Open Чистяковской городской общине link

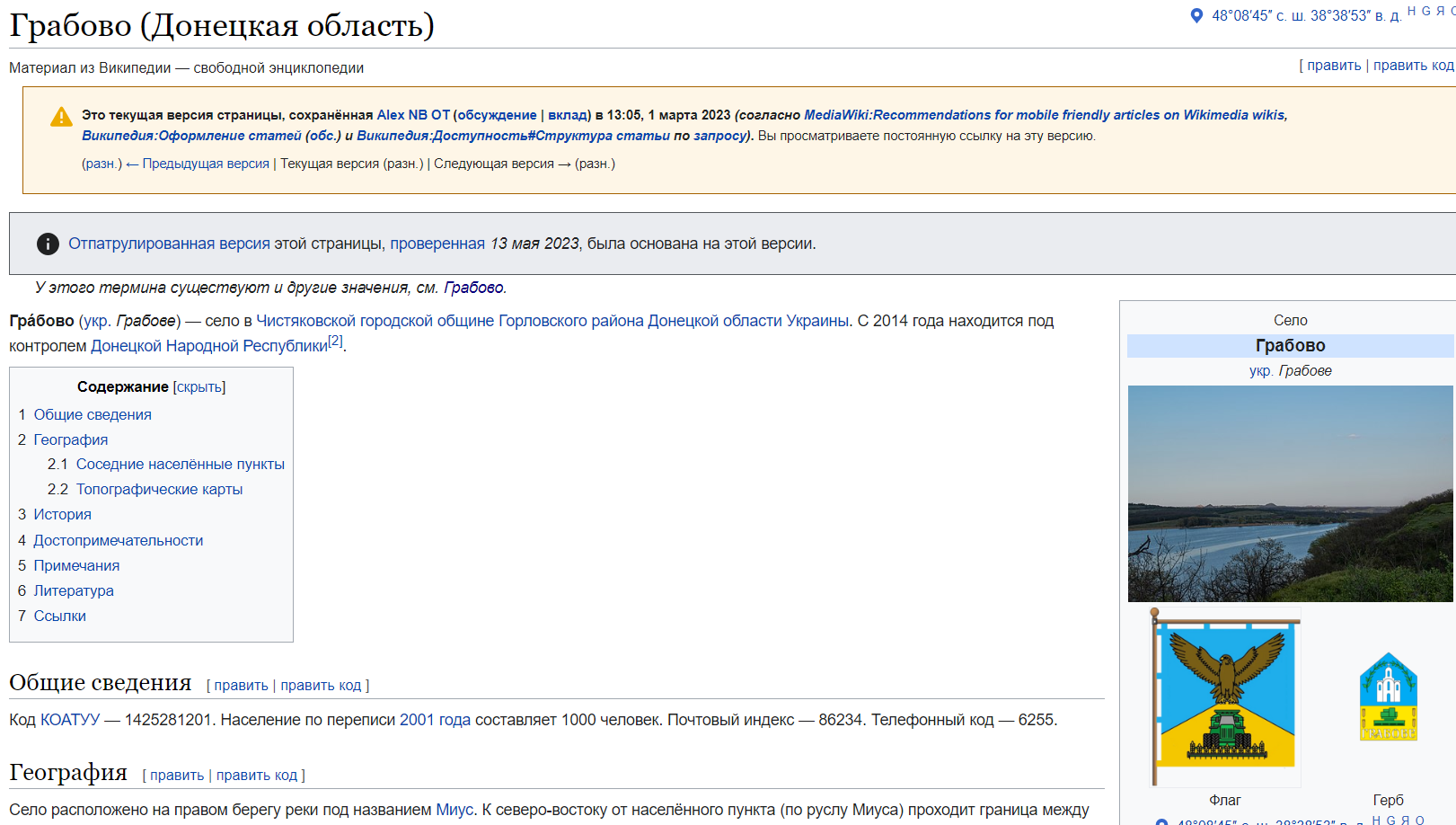pyautogui.click(x=375, y=321)
